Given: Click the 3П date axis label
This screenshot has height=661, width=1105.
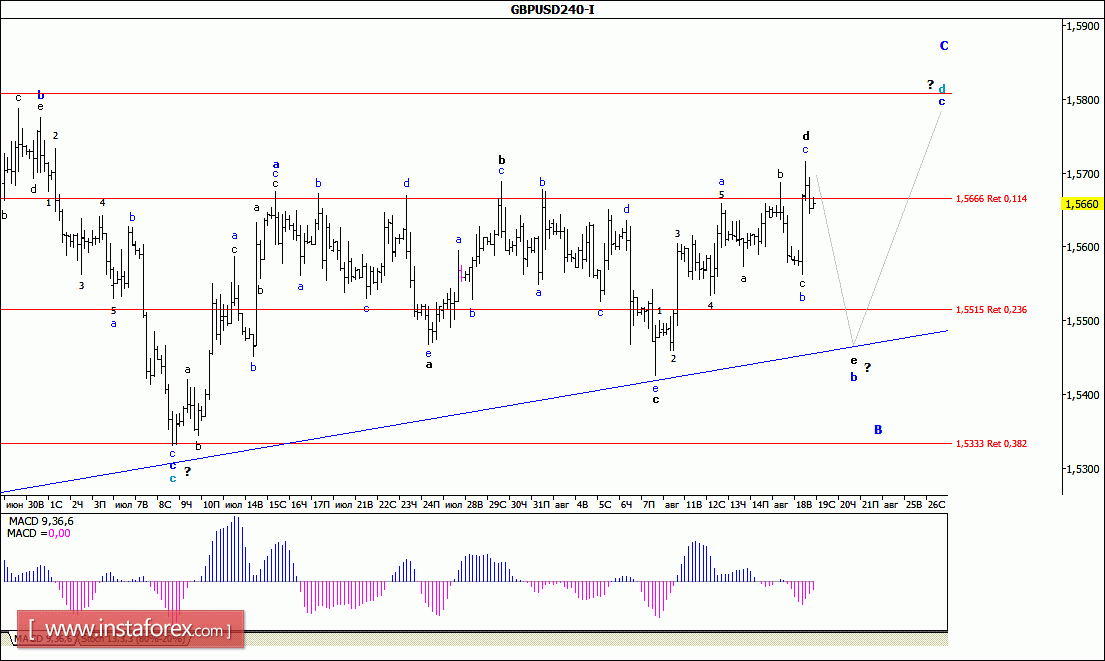Looking at the screenshot, I should 100,505.
